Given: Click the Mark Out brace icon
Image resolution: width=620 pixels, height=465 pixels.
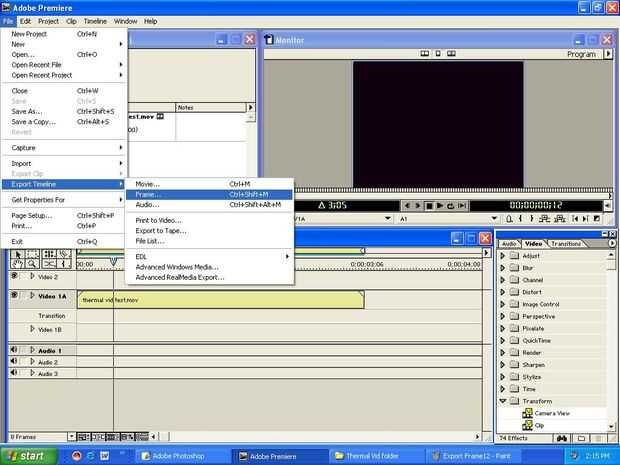Looking at the screenshot, I should (x=532, y=219).
